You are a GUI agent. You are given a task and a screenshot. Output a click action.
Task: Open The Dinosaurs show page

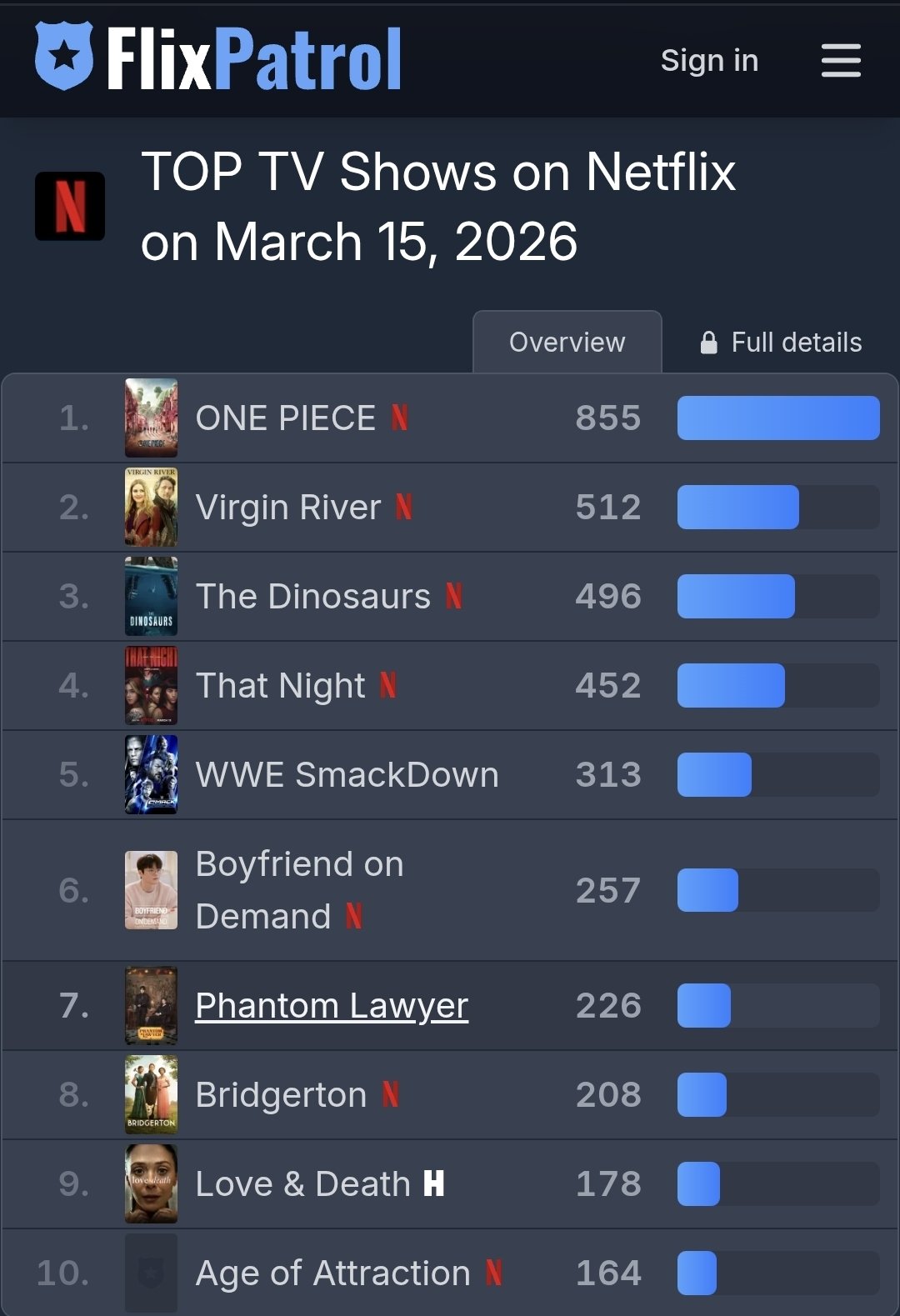pos(312,596)
